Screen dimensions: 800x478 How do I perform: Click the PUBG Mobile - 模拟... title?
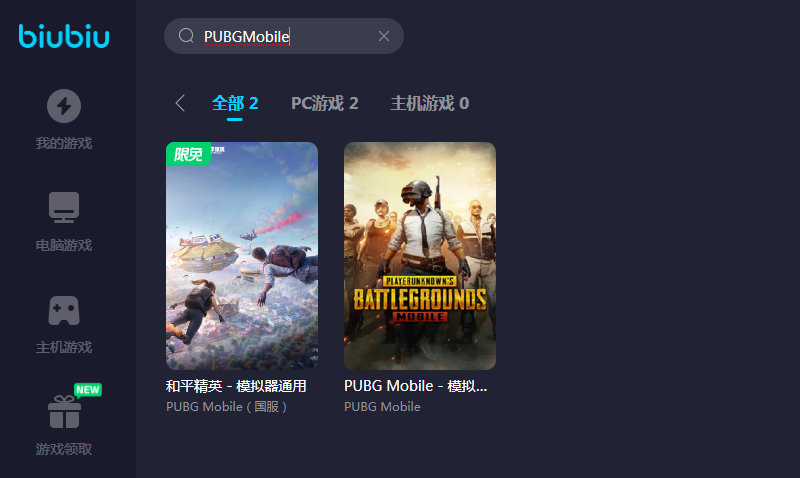[x=415, y=386]
